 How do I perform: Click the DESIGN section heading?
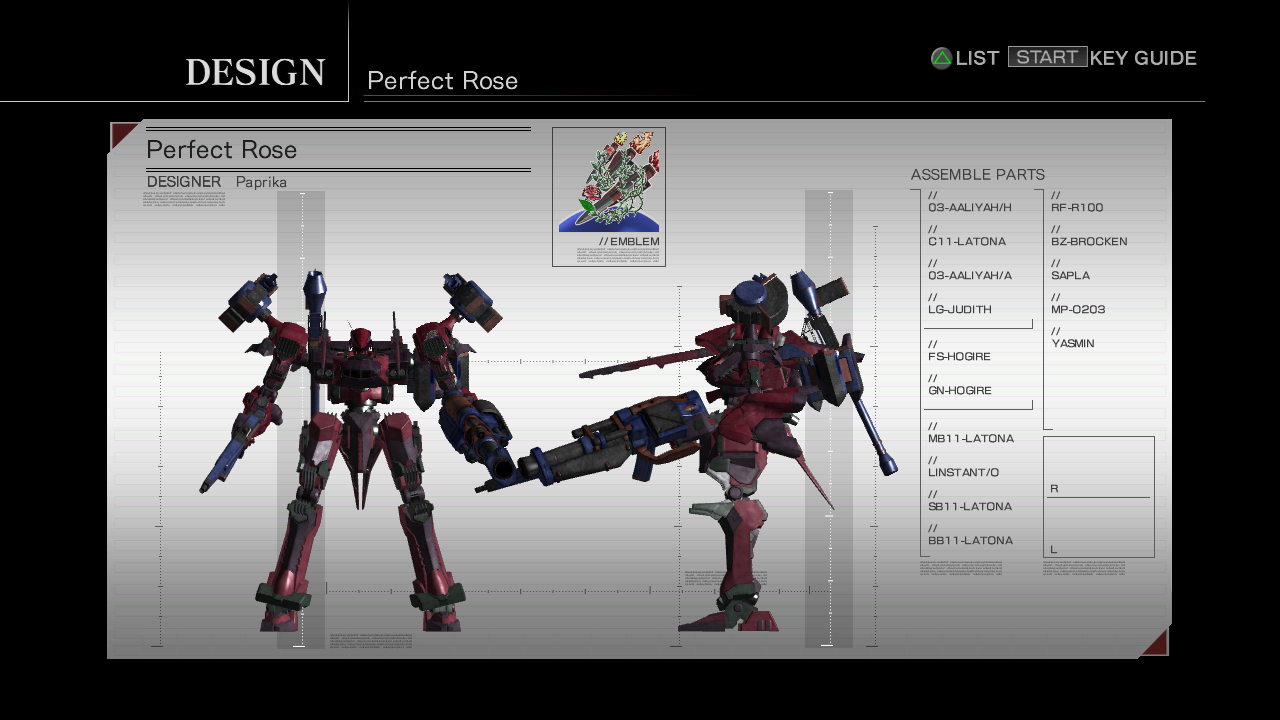(255, 72)
